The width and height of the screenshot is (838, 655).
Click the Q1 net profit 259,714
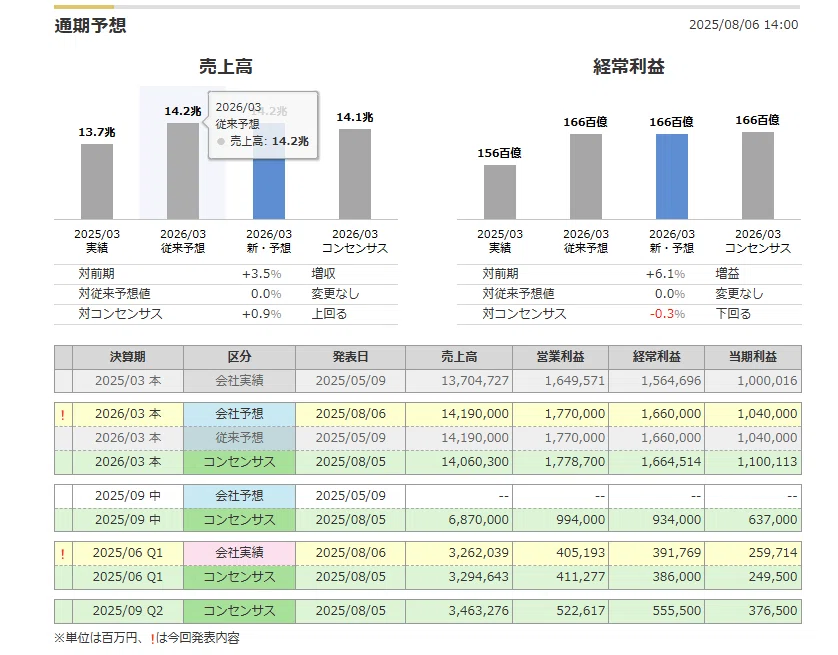point(773,553)
